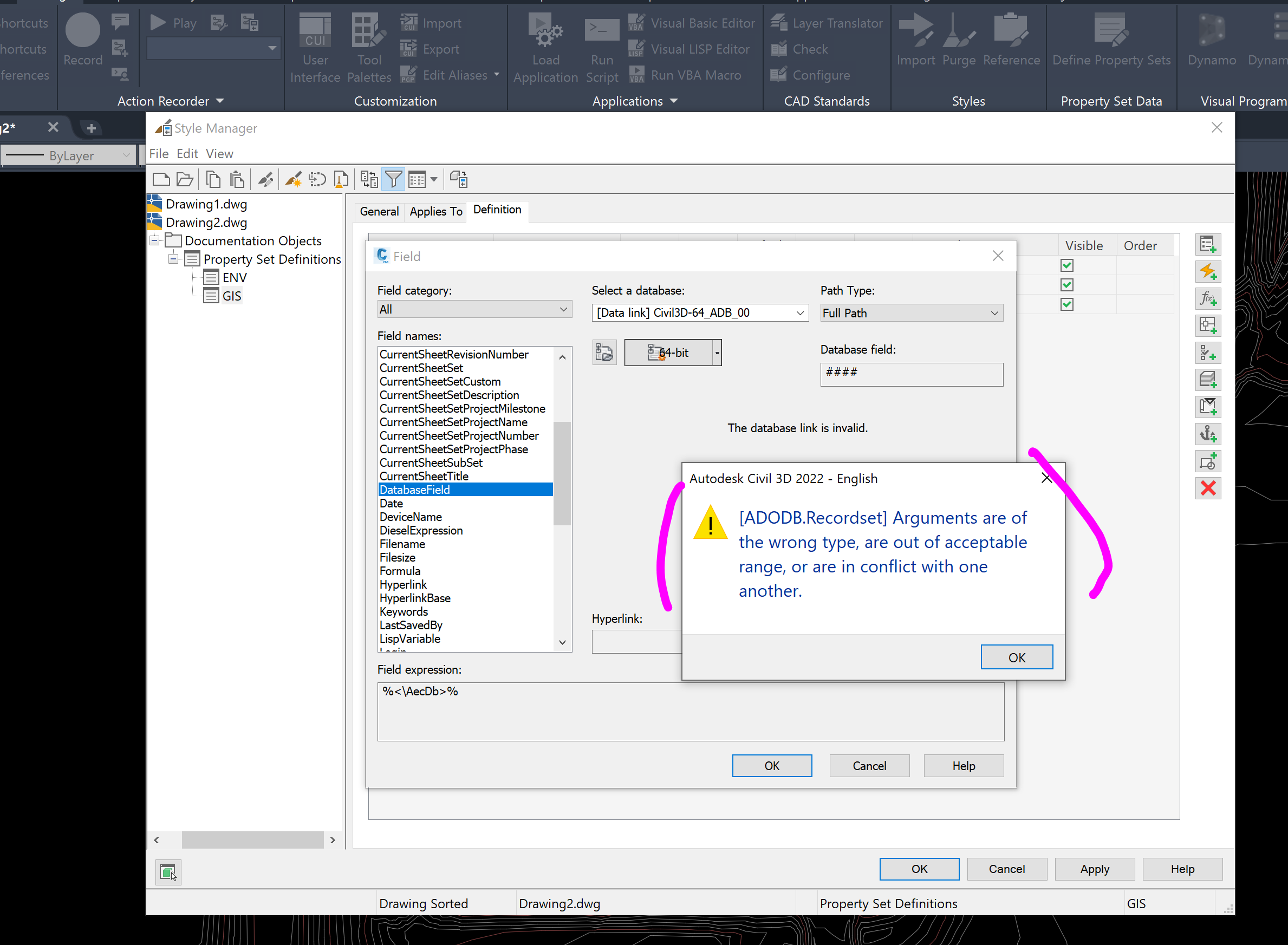Add classification property definition checklist icon
The height and width of the screenshot is (945, 1288).
(x=1208, y=353)
